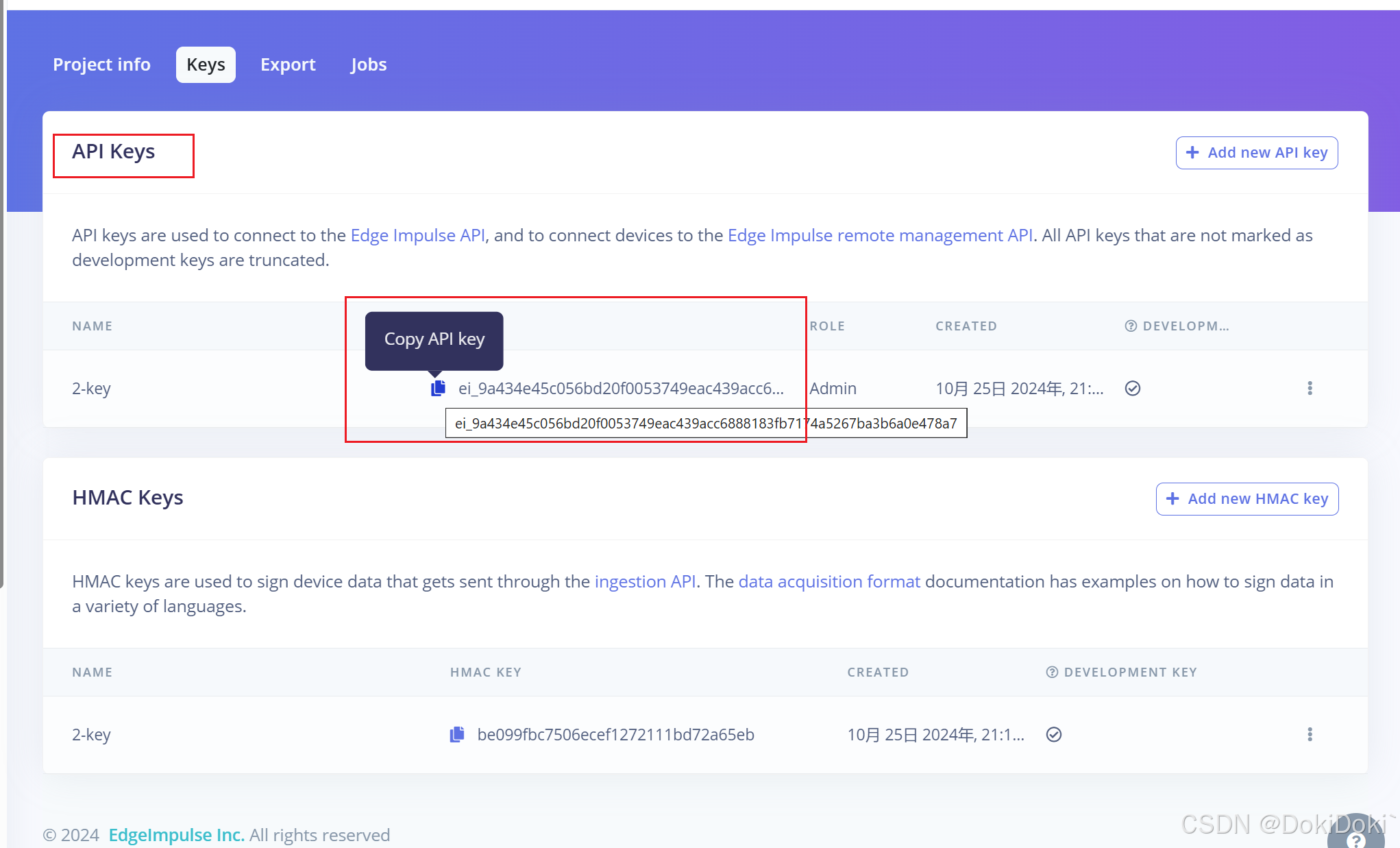
Task: Open three-dot menu for API 2-key row
Action: pyautogui.click(x=1310, y=389)
